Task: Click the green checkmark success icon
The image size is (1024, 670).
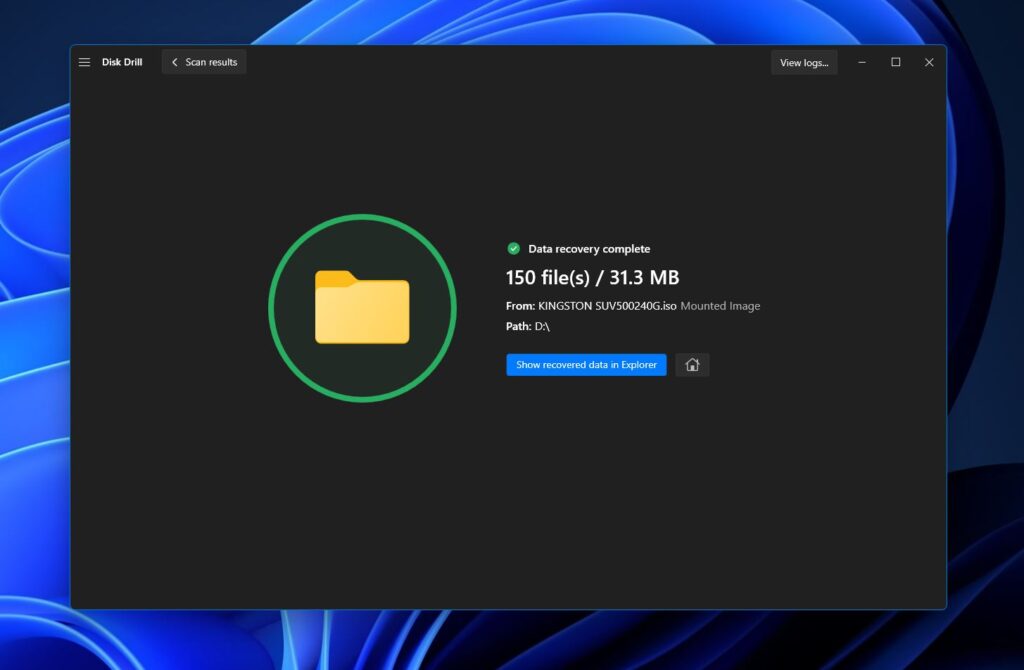Action: (x=514, y=248)
